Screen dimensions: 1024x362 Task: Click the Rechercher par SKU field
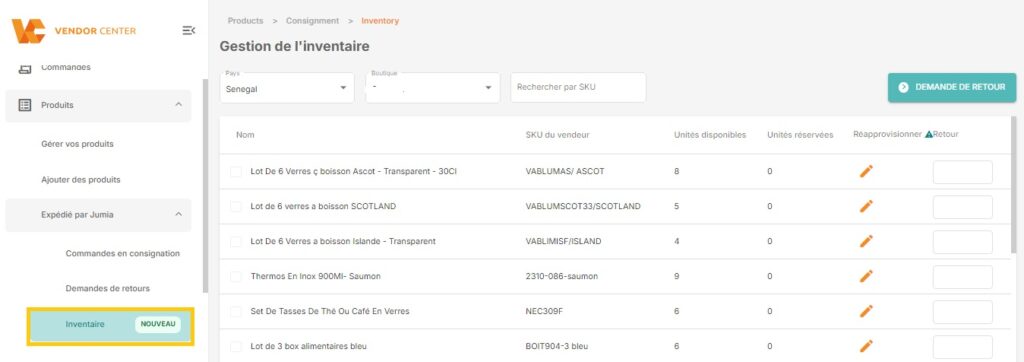tap(578, 88)
